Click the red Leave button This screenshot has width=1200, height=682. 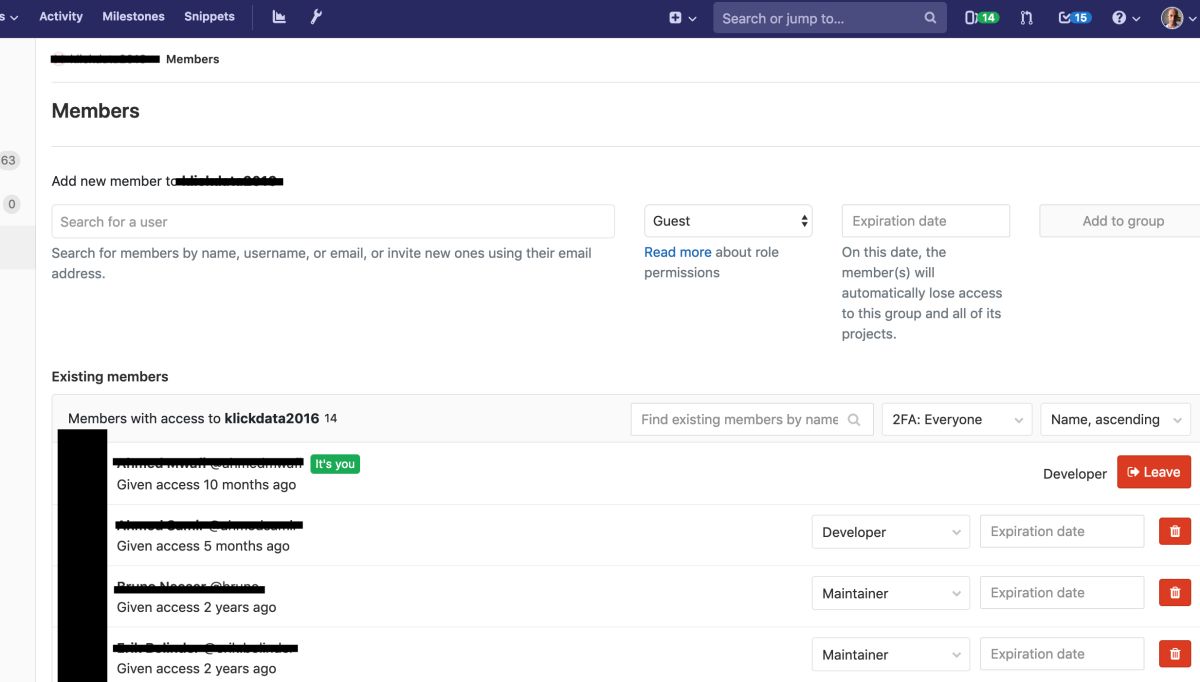point(1154,472)
